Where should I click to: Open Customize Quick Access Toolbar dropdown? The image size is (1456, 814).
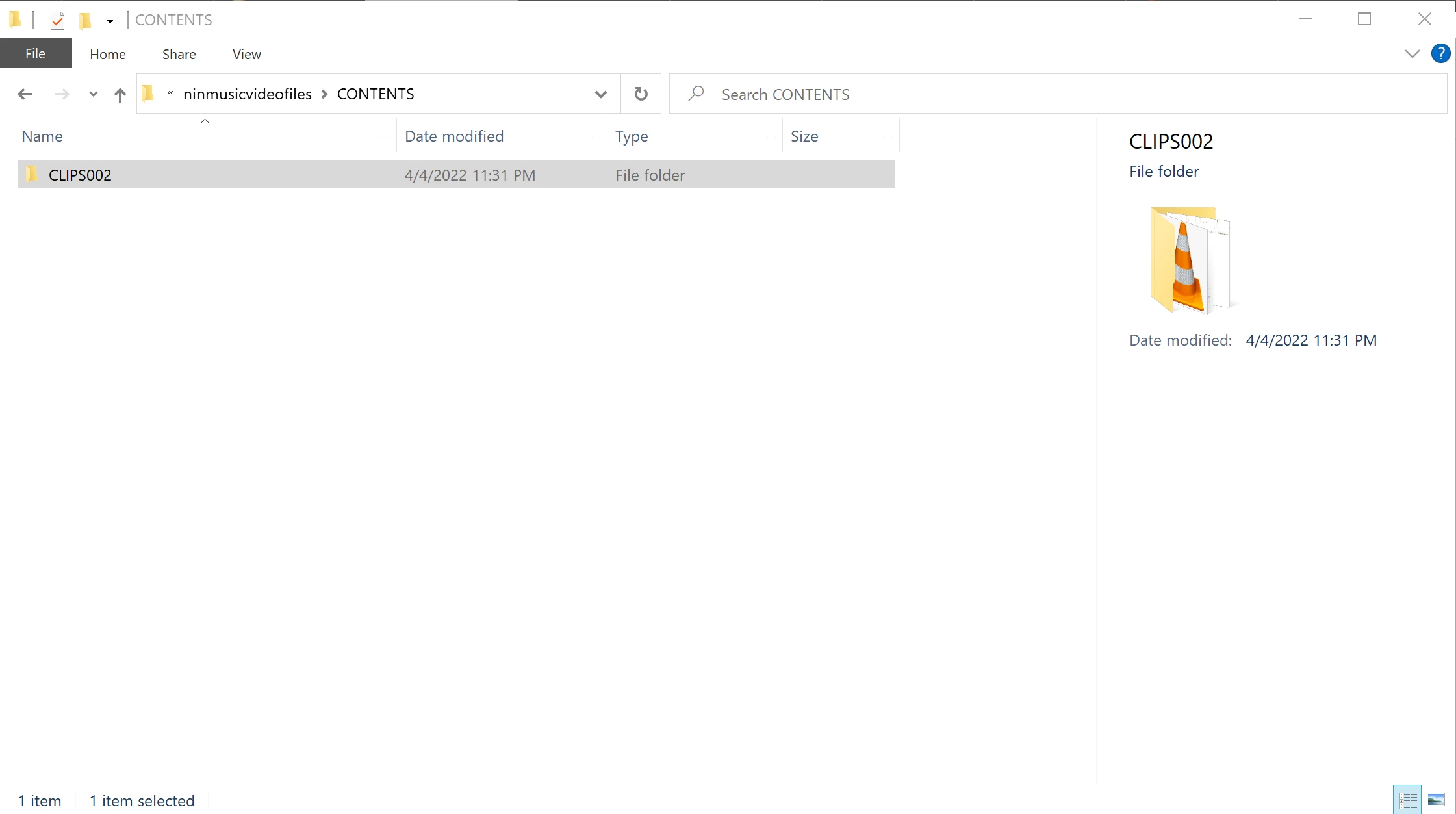click(x=110, y=20)
